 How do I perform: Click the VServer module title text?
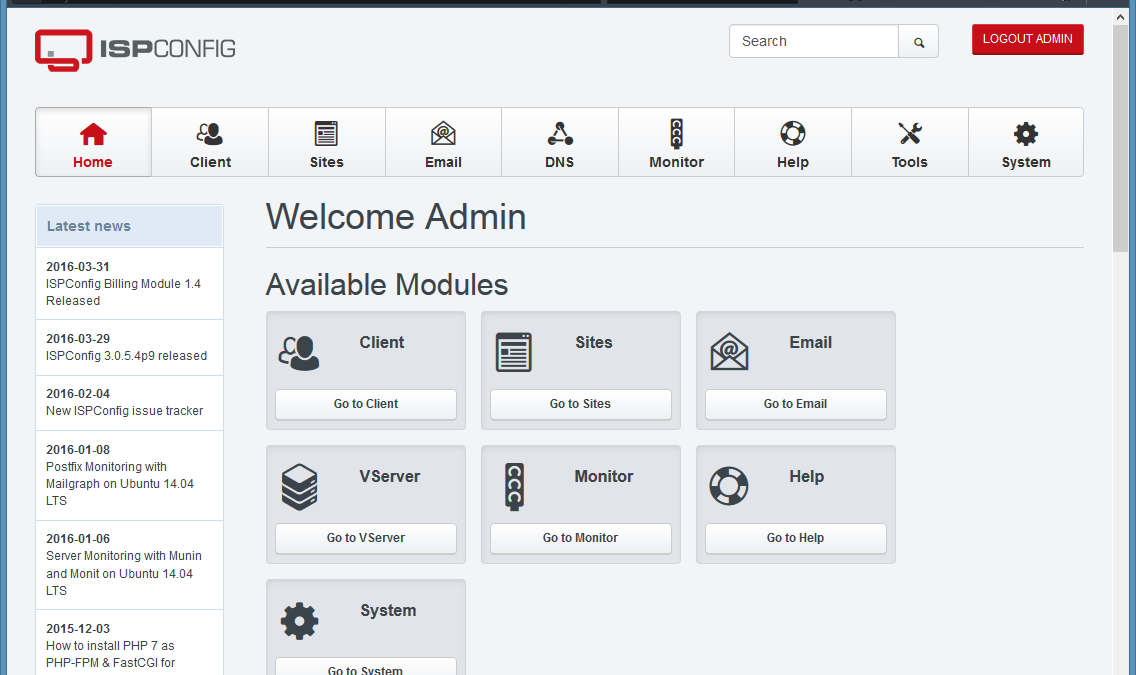[x=390, y=477]
